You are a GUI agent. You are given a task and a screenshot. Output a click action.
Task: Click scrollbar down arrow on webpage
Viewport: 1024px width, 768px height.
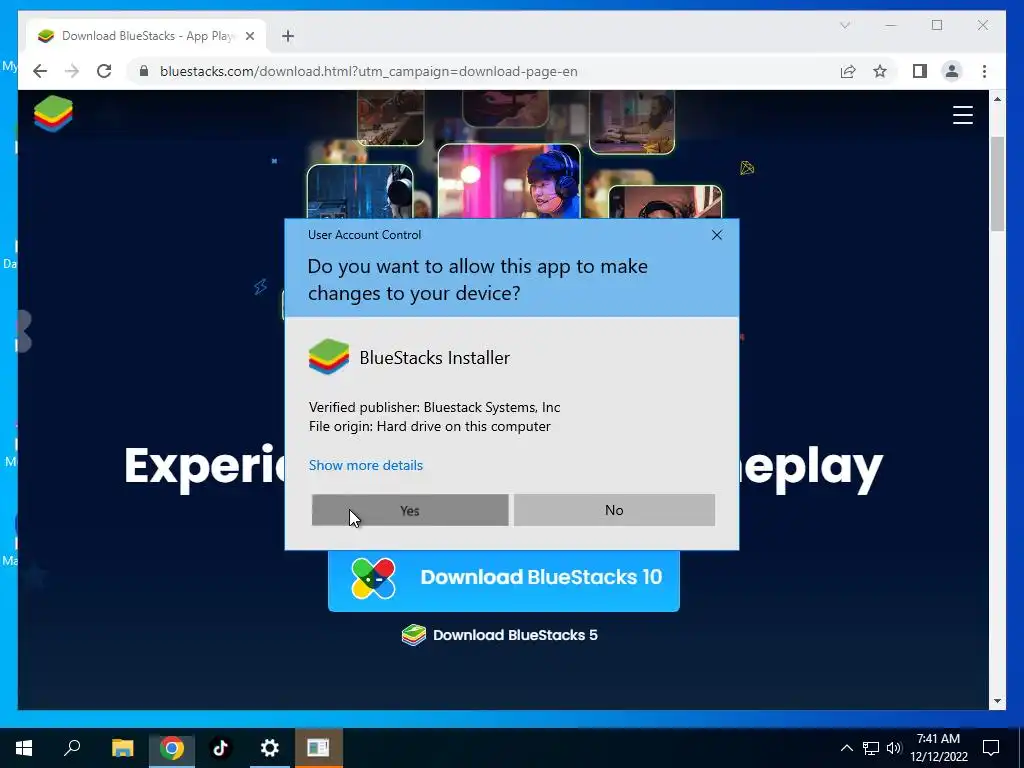point(997,701)
